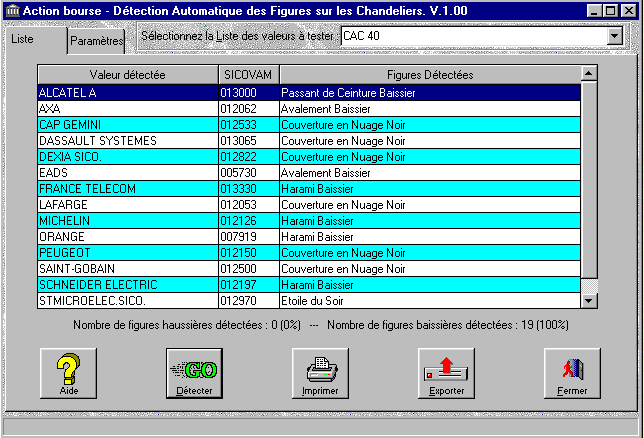
Task: Select the SCHNEIDER ELECTRIC row
Action: (309, 285)
